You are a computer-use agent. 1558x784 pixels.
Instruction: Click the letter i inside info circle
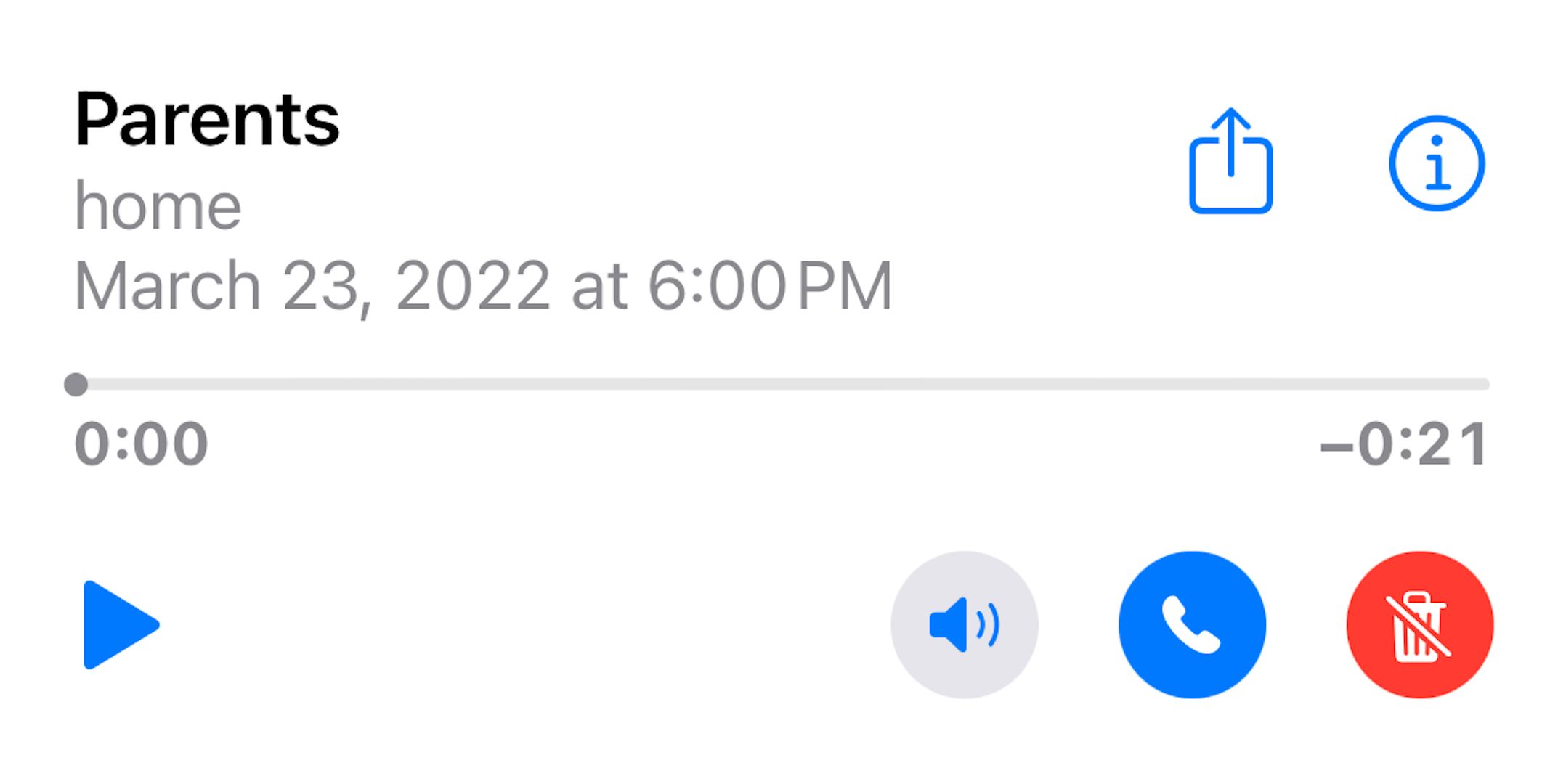1437,165
